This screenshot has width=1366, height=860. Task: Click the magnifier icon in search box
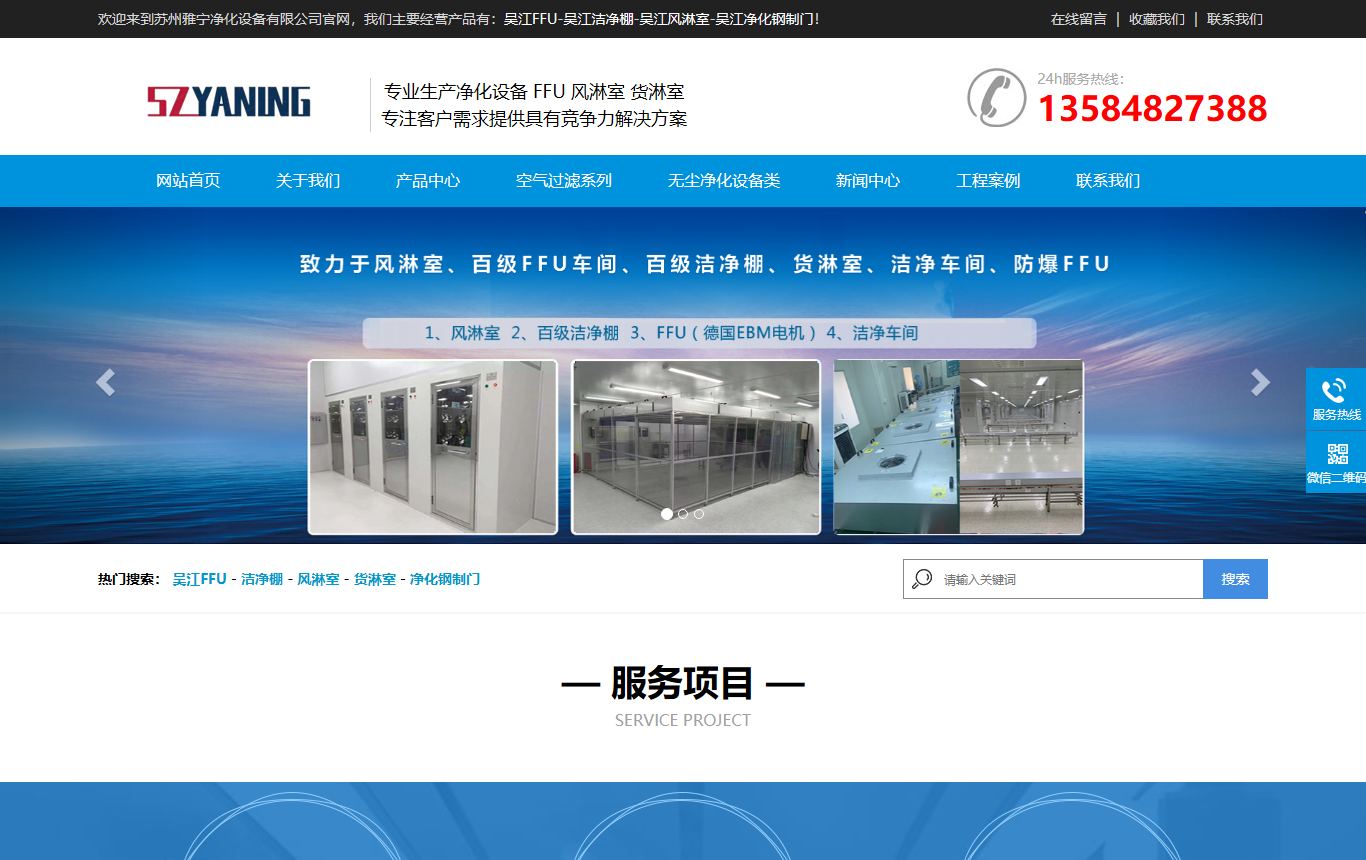pos(922,579)
